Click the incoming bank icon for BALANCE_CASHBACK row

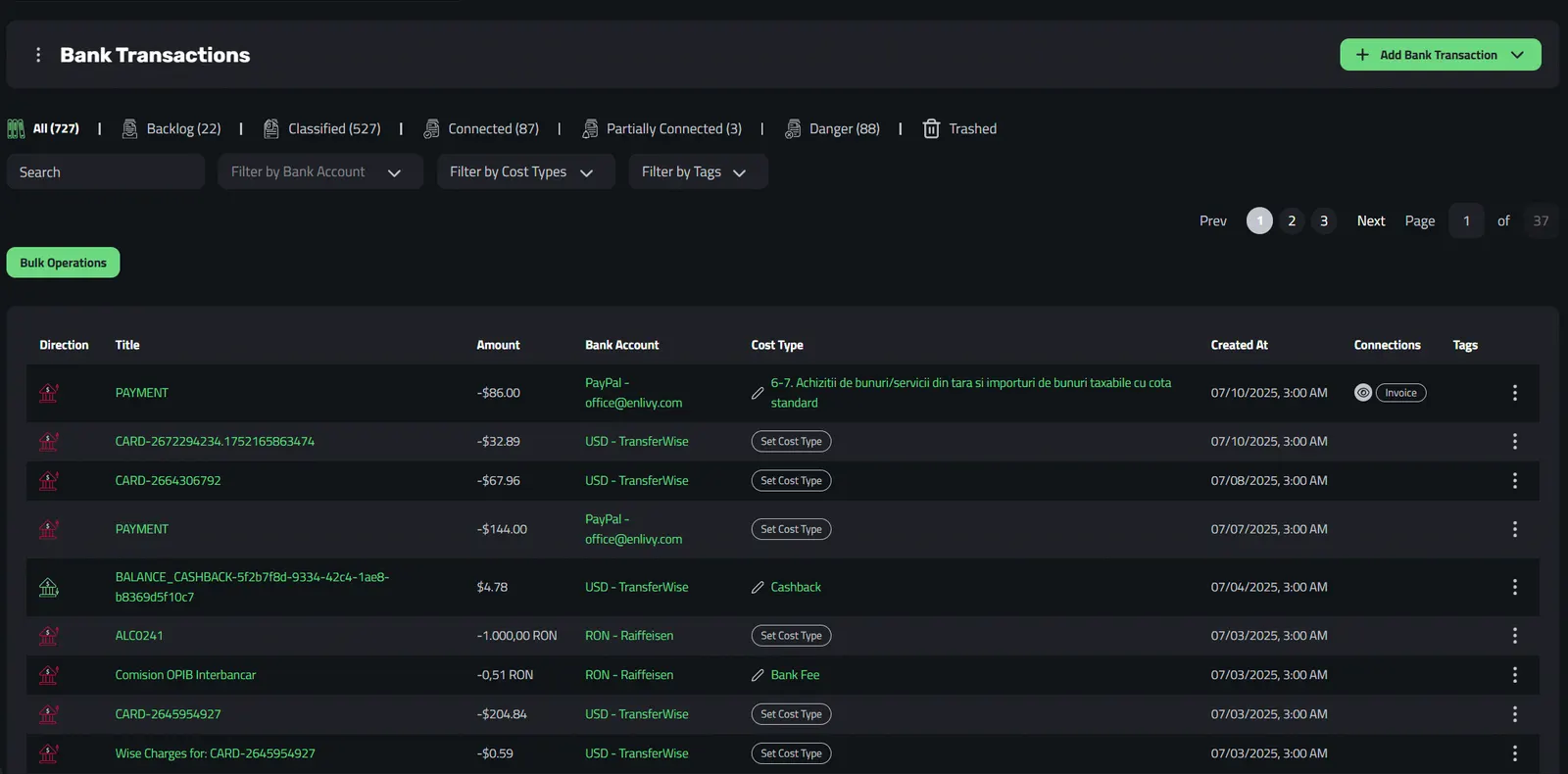coord(48,587)
